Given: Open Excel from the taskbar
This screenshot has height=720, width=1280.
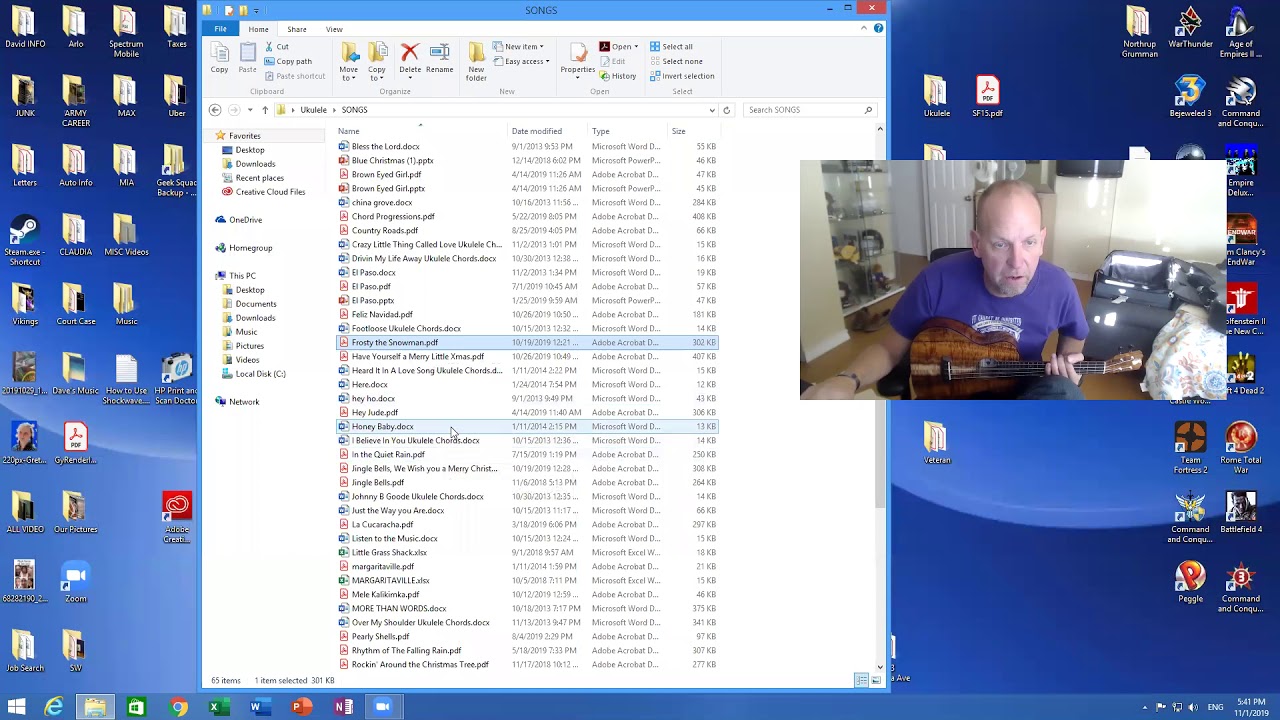Looking at the screenshot, I should click(x=214, y=707).
